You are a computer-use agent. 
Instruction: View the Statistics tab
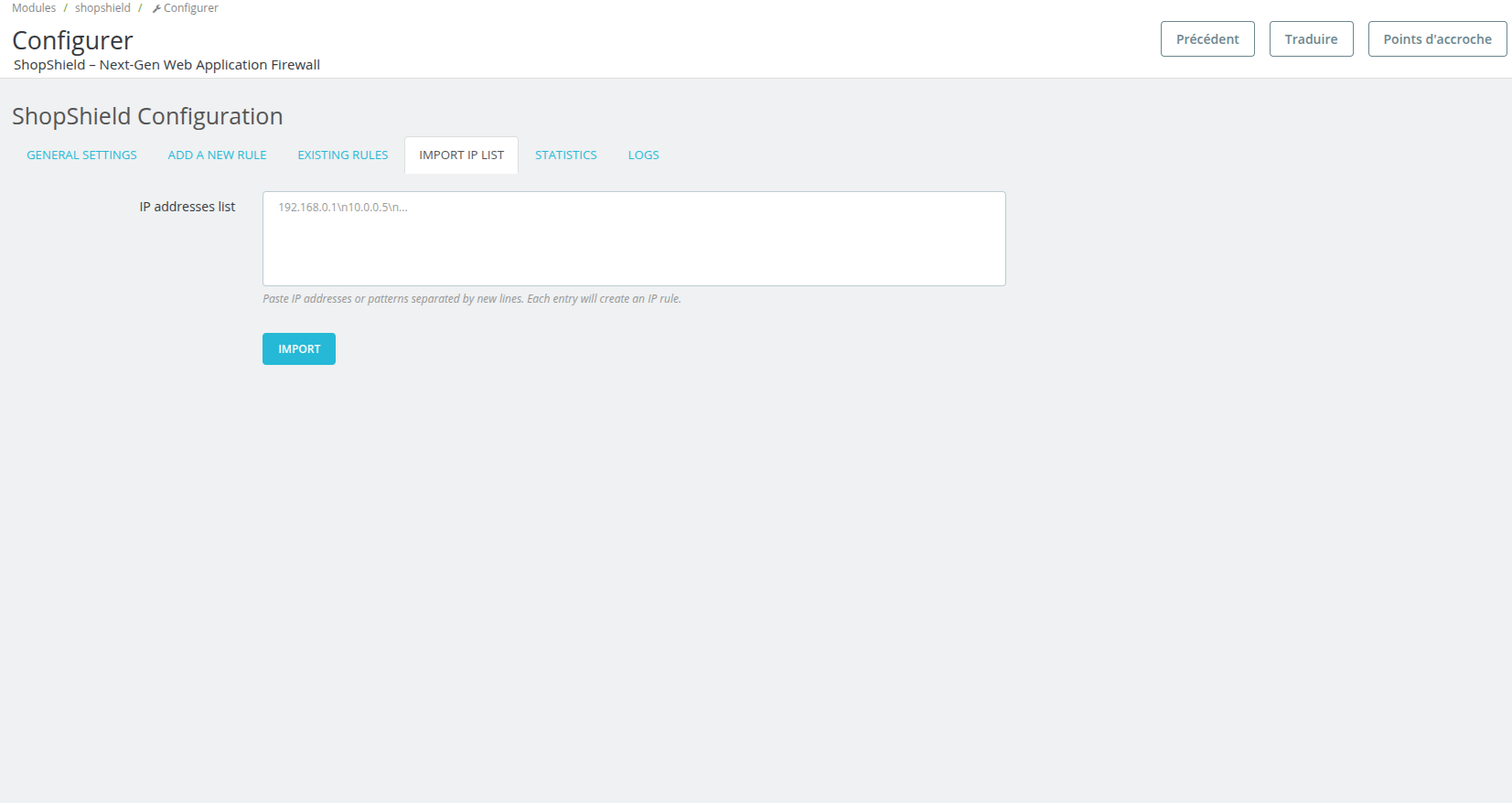point(566,155)
